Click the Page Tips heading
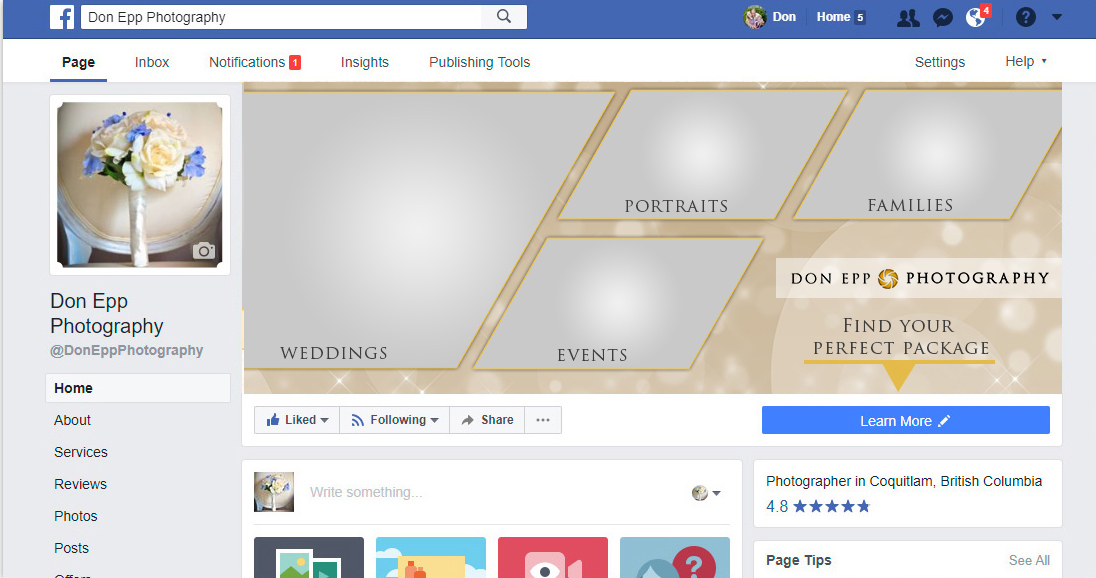The image size is (1096, 578). (798, 561)
